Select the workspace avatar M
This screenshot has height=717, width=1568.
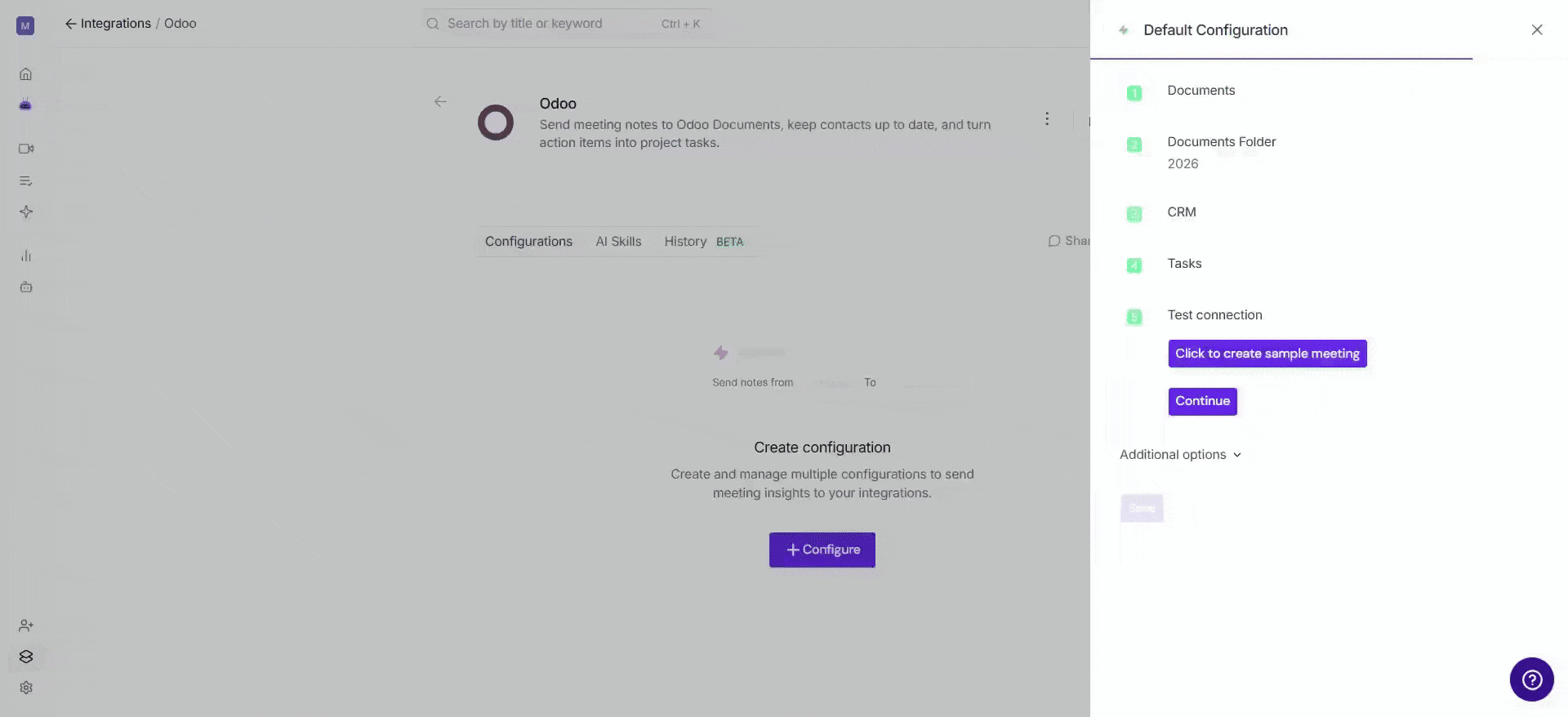[x=25, y=26]
